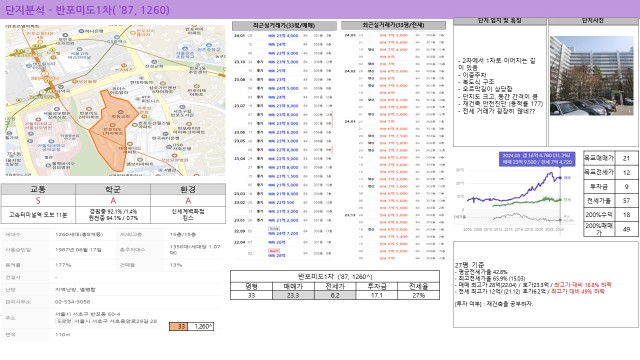Viewport: 640px width, 360px height.
Task: Click the 학군 column header
Action: pos(113,189)
